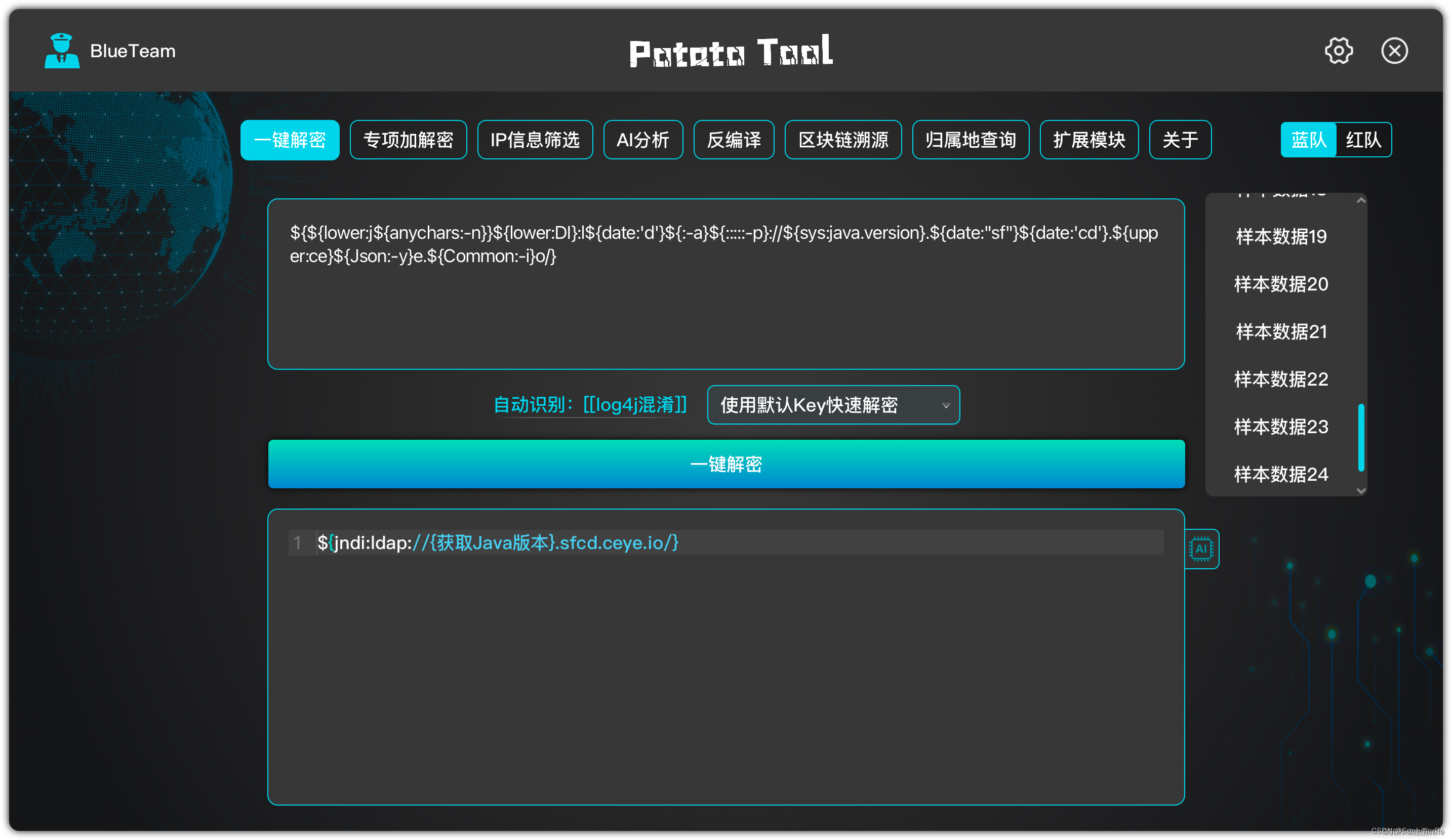Select 蓝队 blue team mode
The height and width of the screenshot is (840, 1452).
[x=1308, y=140]
